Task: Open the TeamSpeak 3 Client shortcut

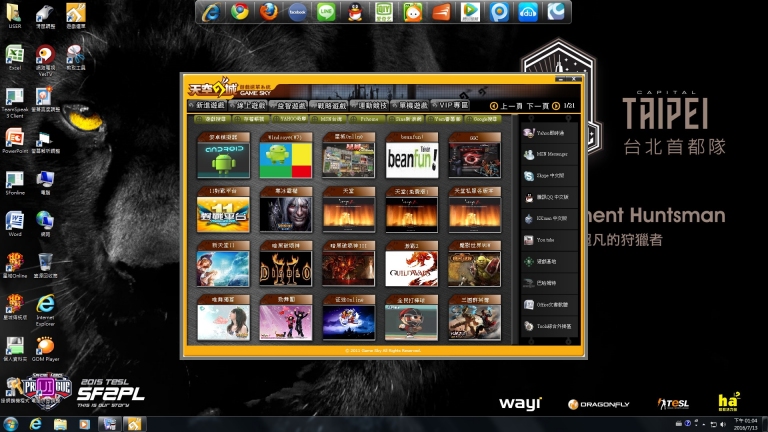Action: click(x=15, y=103)
